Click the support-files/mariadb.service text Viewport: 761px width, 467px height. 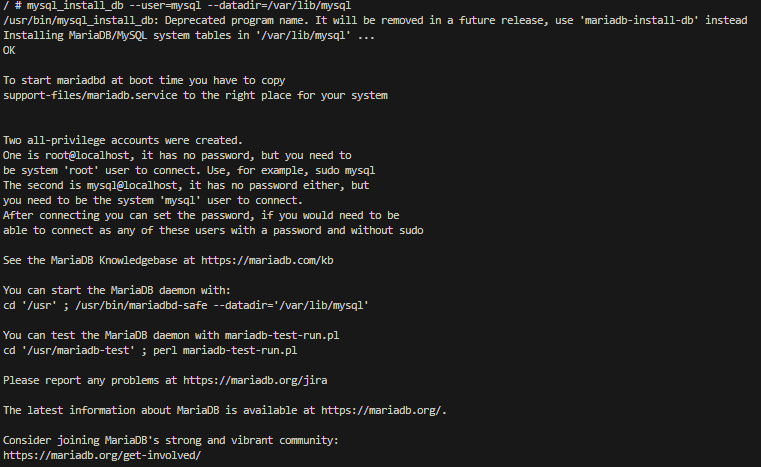click(90, 96)
